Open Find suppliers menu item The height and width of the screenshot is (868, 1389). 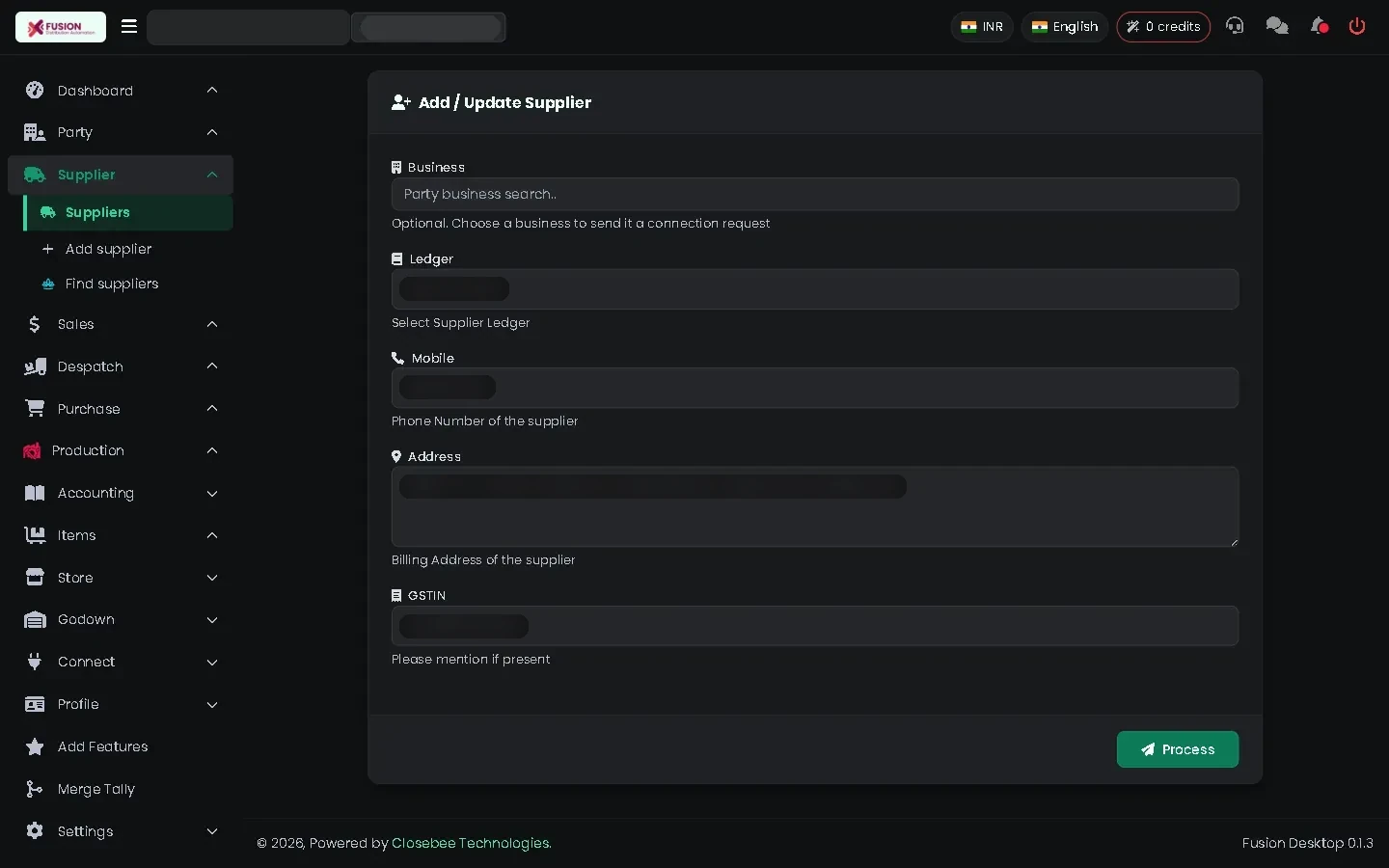click(112, 284)
